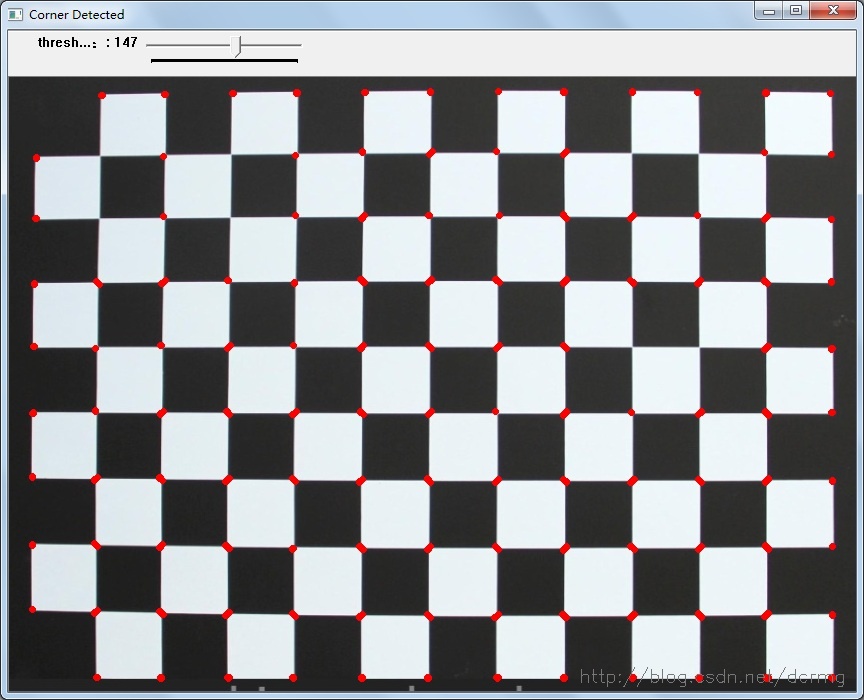Click the Corner Detected window icon

[15, 14]
